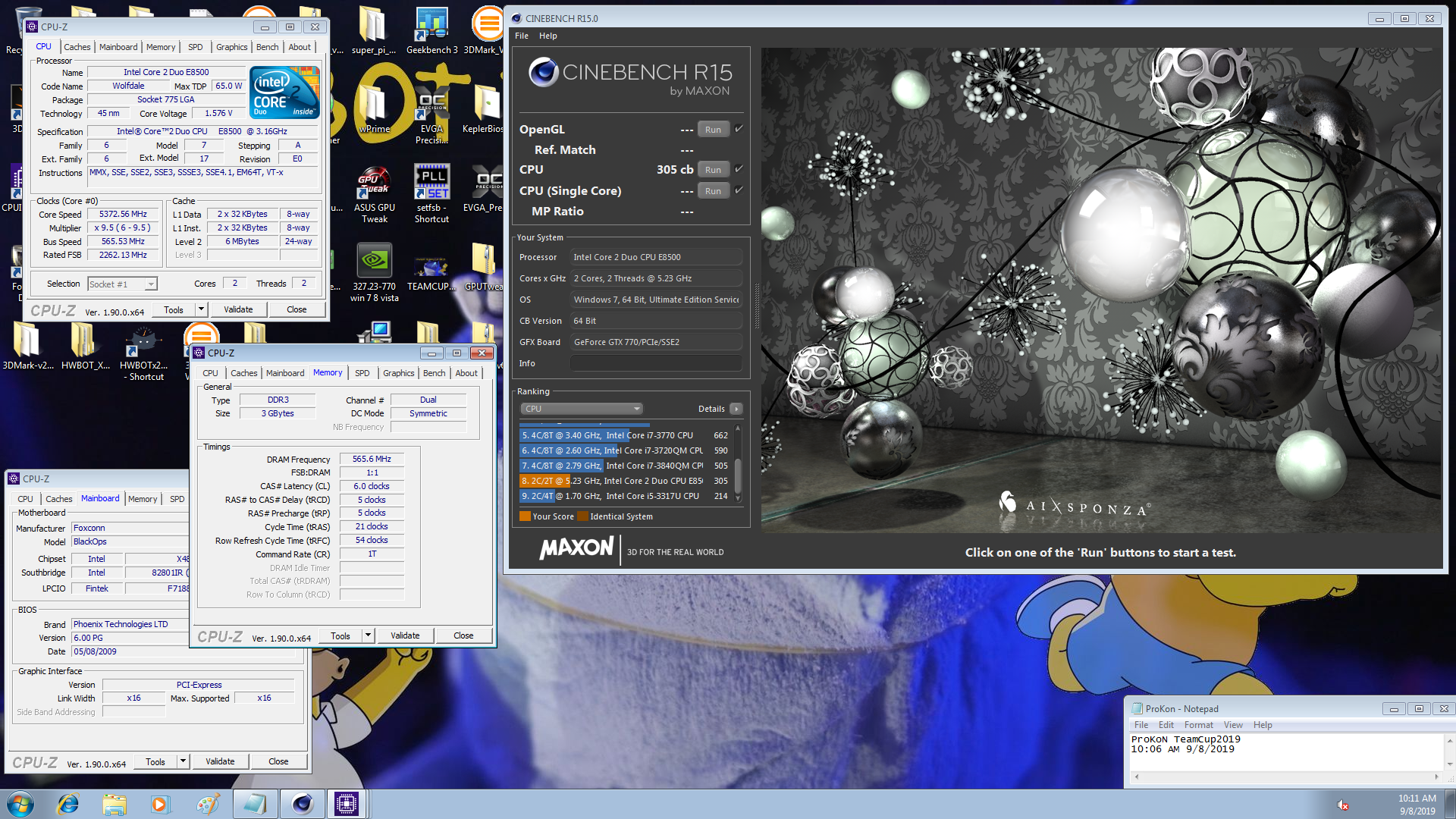Viewport: 1456px width, 819px height.
Task: Open the Windows Start menu orb
Action: 20,804
